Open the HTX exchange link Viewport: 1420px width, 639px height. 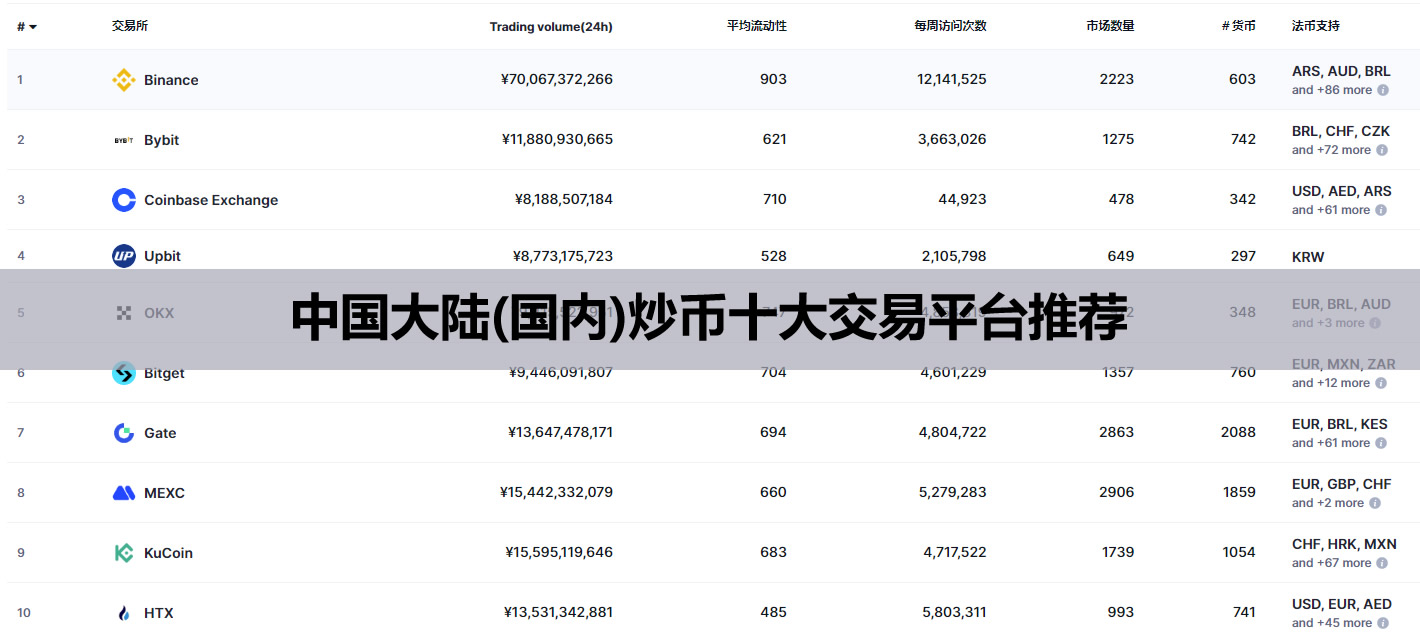click(158, 613)
